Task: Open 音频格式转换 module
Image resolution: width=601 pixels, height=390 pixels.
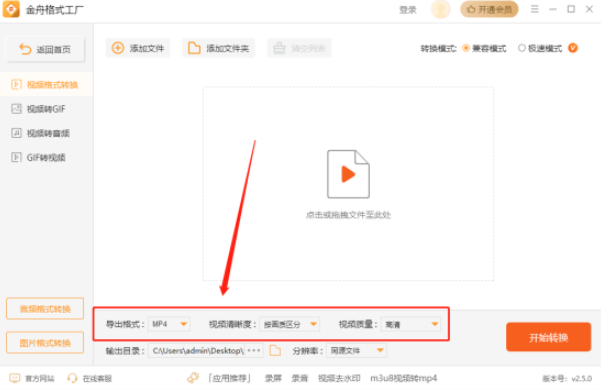Action: click(x=45, y=309)
